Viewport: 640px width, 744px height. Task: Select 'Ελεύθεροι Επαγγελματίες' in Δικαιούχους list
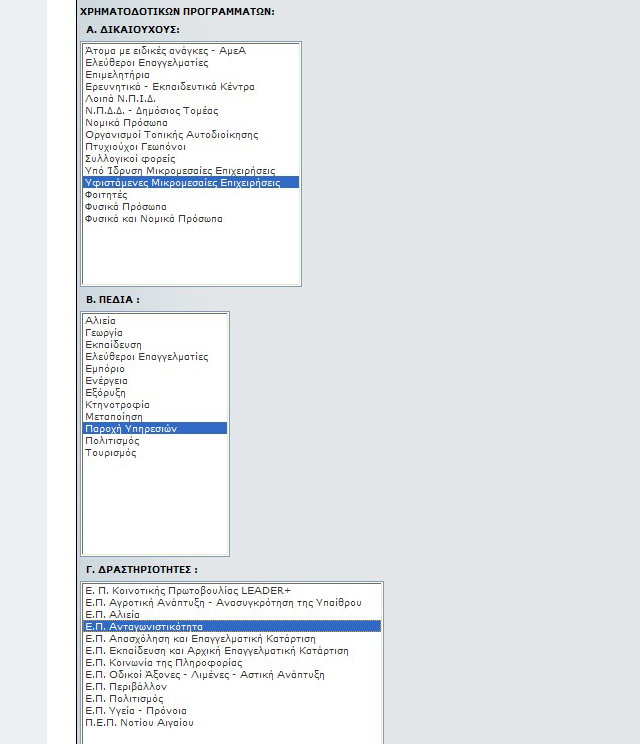click(191, 63)
